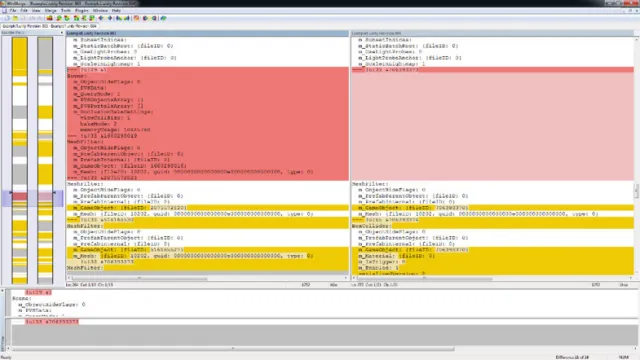This screenshot has width=640, height=360.
Task: Click the vertical scrollbar up arrow
Action: coord(636,40)
